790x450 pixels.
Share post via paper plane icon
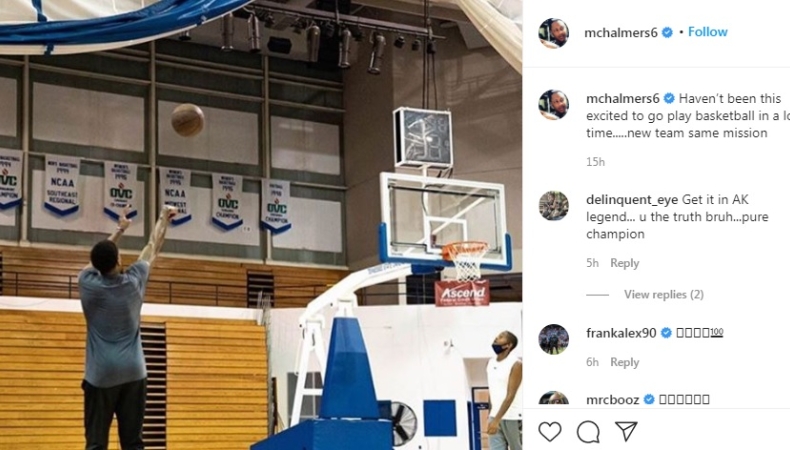(626, 431)
